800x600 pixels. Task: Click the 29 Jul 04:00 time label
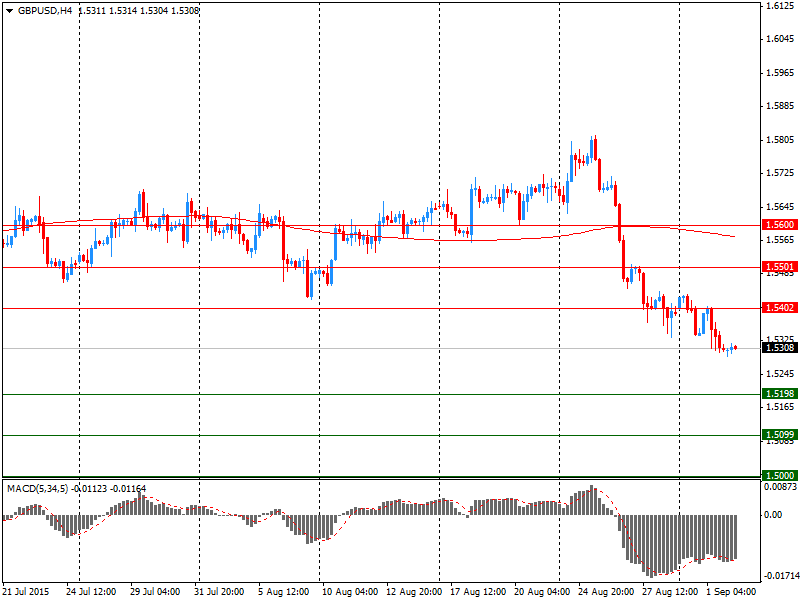pos(155,592)
